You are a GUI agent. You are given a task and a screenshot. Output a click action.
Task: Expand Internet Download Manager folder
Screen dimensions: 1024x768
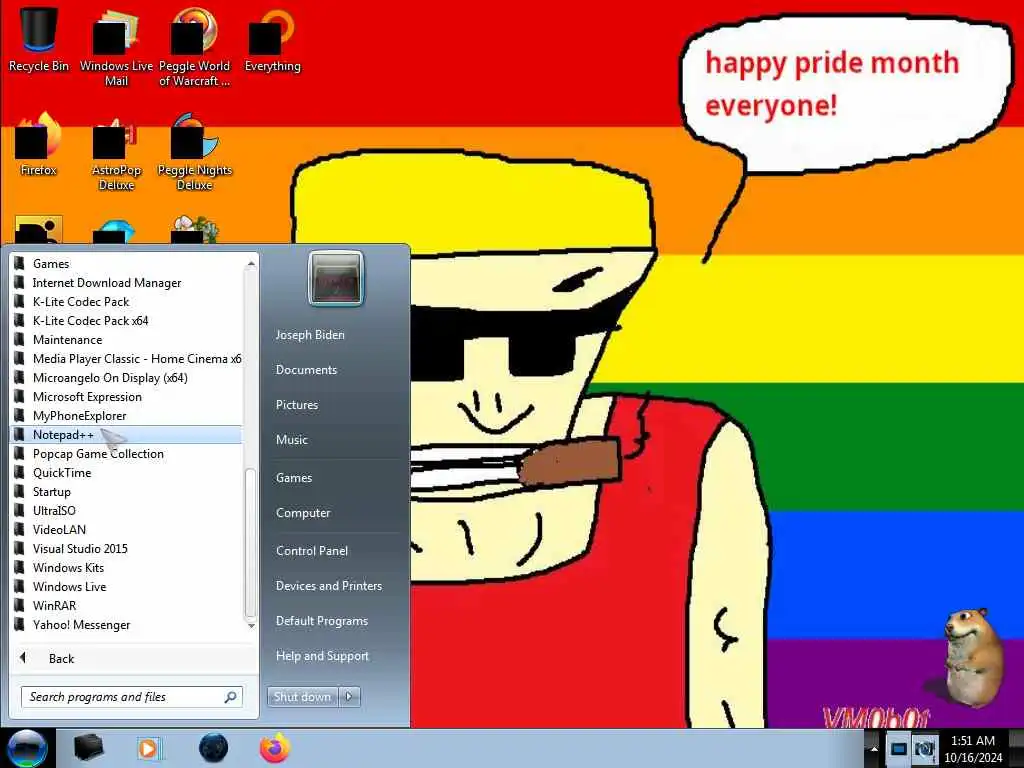pyautogui.click(x=125, y=283)
